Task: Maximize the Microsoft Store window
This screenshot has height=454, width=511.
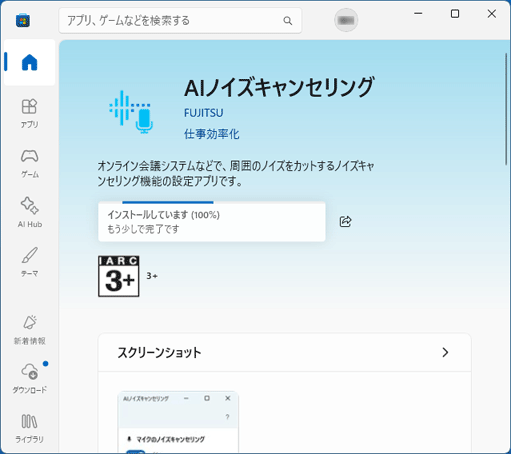Action: coord(455,14)
